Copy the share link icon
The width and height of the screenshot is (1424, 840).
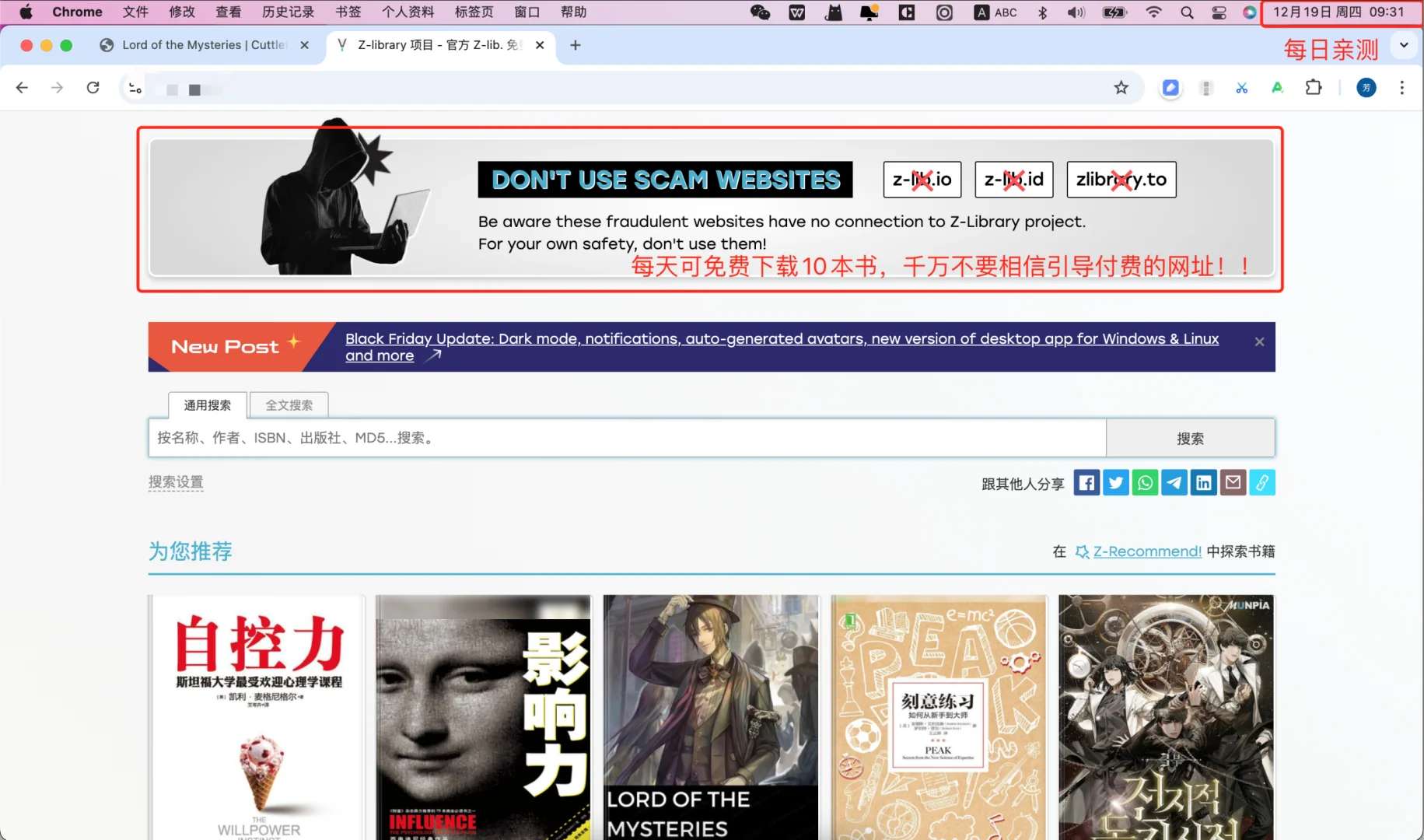pyautogui.click(x=1262, y=483)
